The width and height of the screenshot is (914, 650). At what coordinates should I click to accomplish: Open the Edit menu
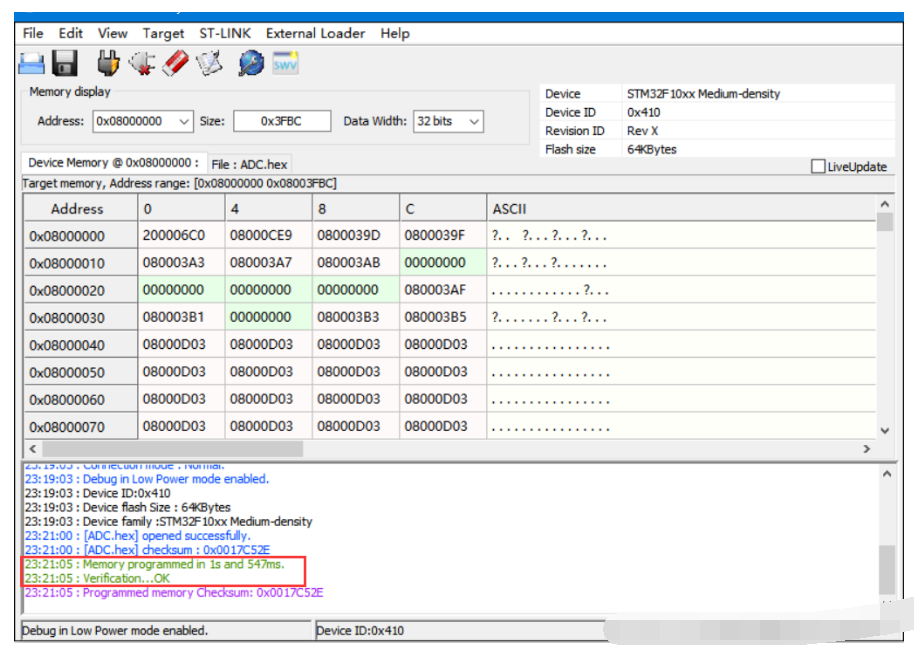click(x=71, y=33)
